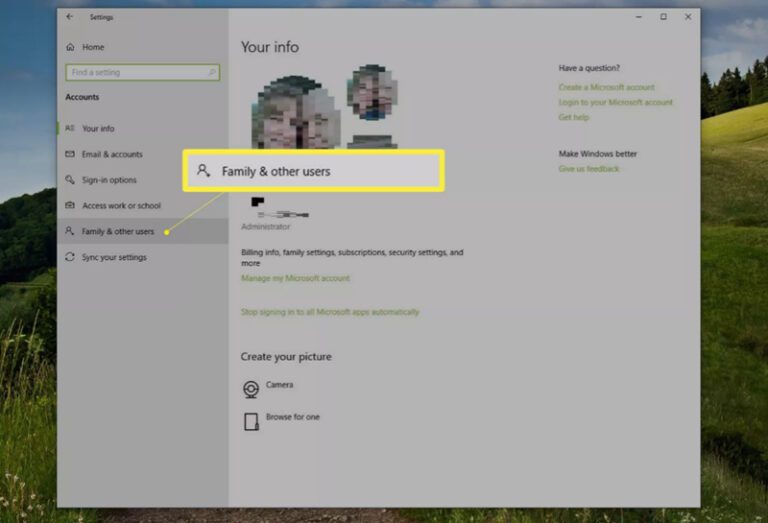Focus the 'Find a setting' search box
The height and width of the screenshot is (523, 768).
tap(143, 72)
